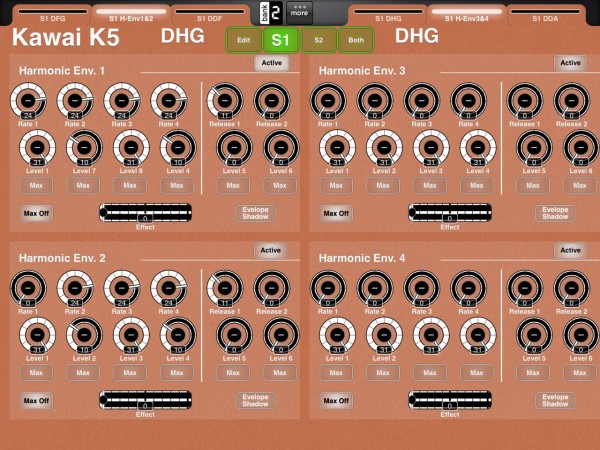Viewport: 600px width, 450px height.
Task: Click the Effect slider in Harmonic Env. 2
Action: point(145,400)
